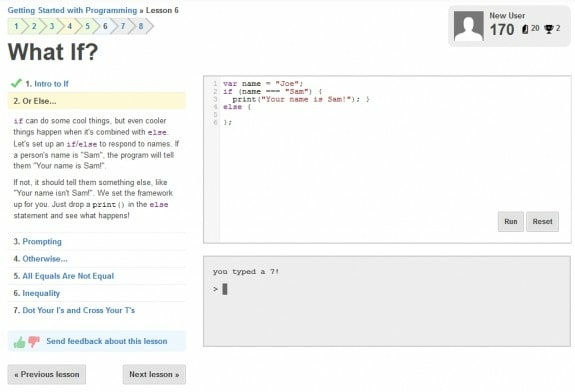This screenshot has height=392, width=575.
Task: Click empty line 5 in code editor
Action: 395,115
